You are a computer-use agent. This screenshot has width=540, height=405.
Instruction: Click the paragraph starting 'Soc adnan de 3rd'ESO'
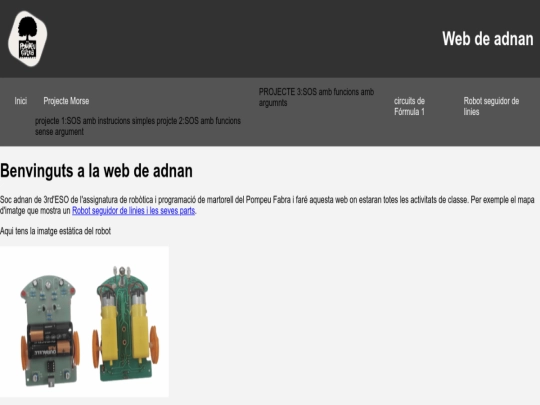click(267, 205)
